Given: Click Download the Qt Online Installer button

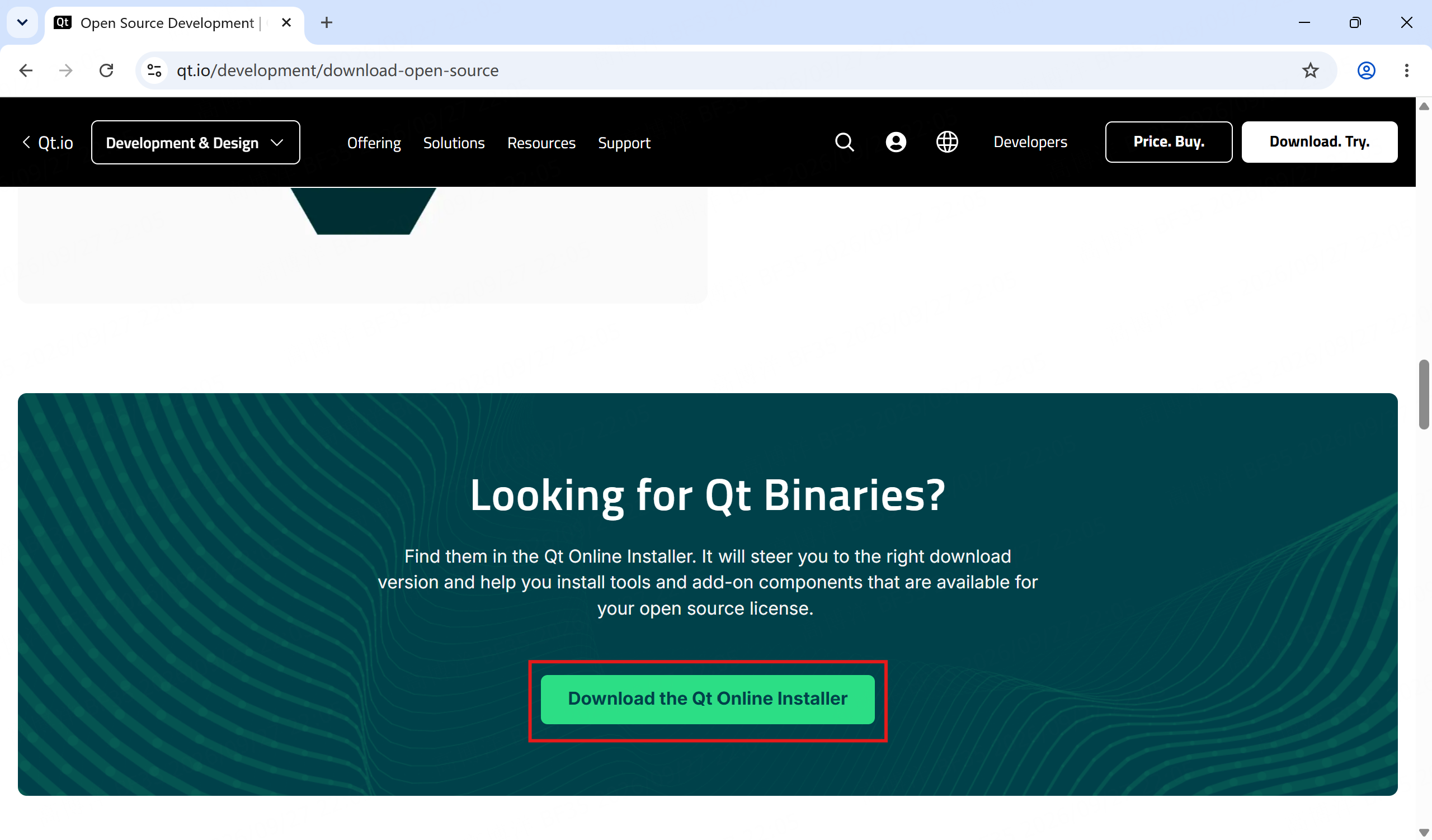Looking at the screenshot, I should [x=708, y=699].
